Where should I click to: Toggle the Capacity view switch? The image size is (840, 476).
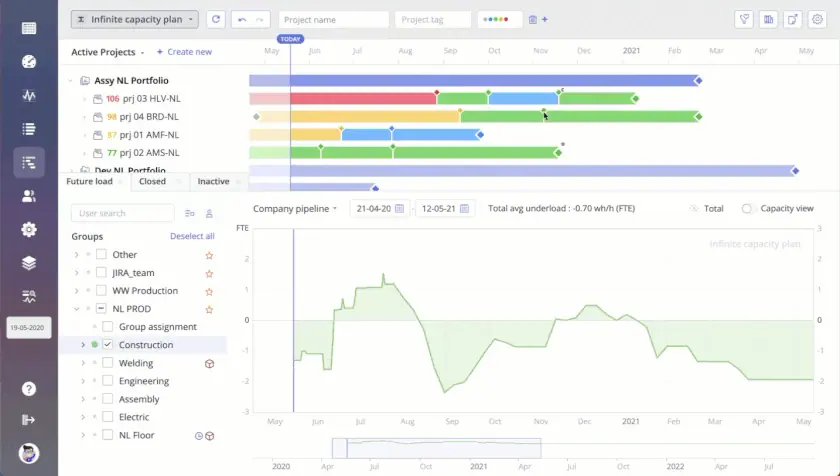pos(748,209)
